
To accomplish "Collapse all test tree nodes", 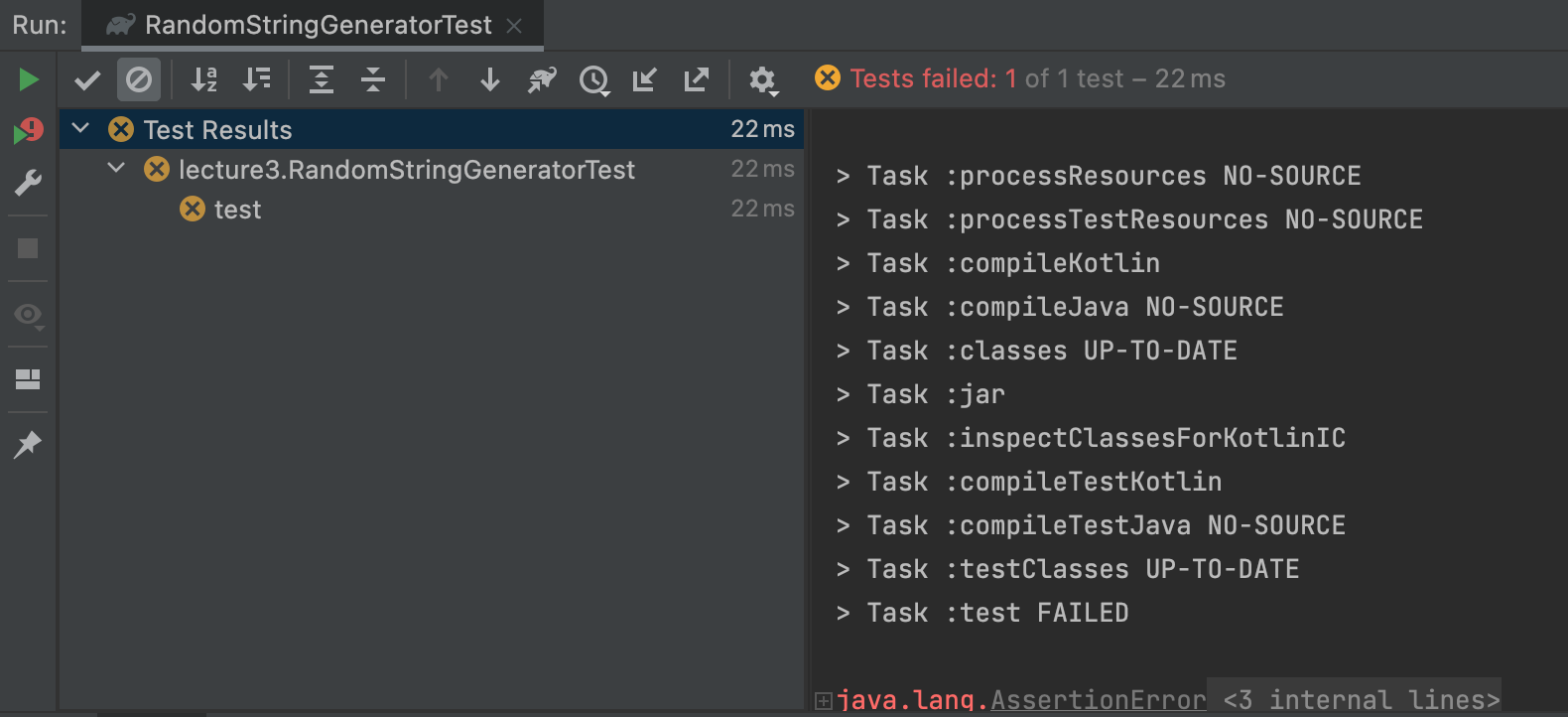I will pyautogui.click(x=373, y=79).
